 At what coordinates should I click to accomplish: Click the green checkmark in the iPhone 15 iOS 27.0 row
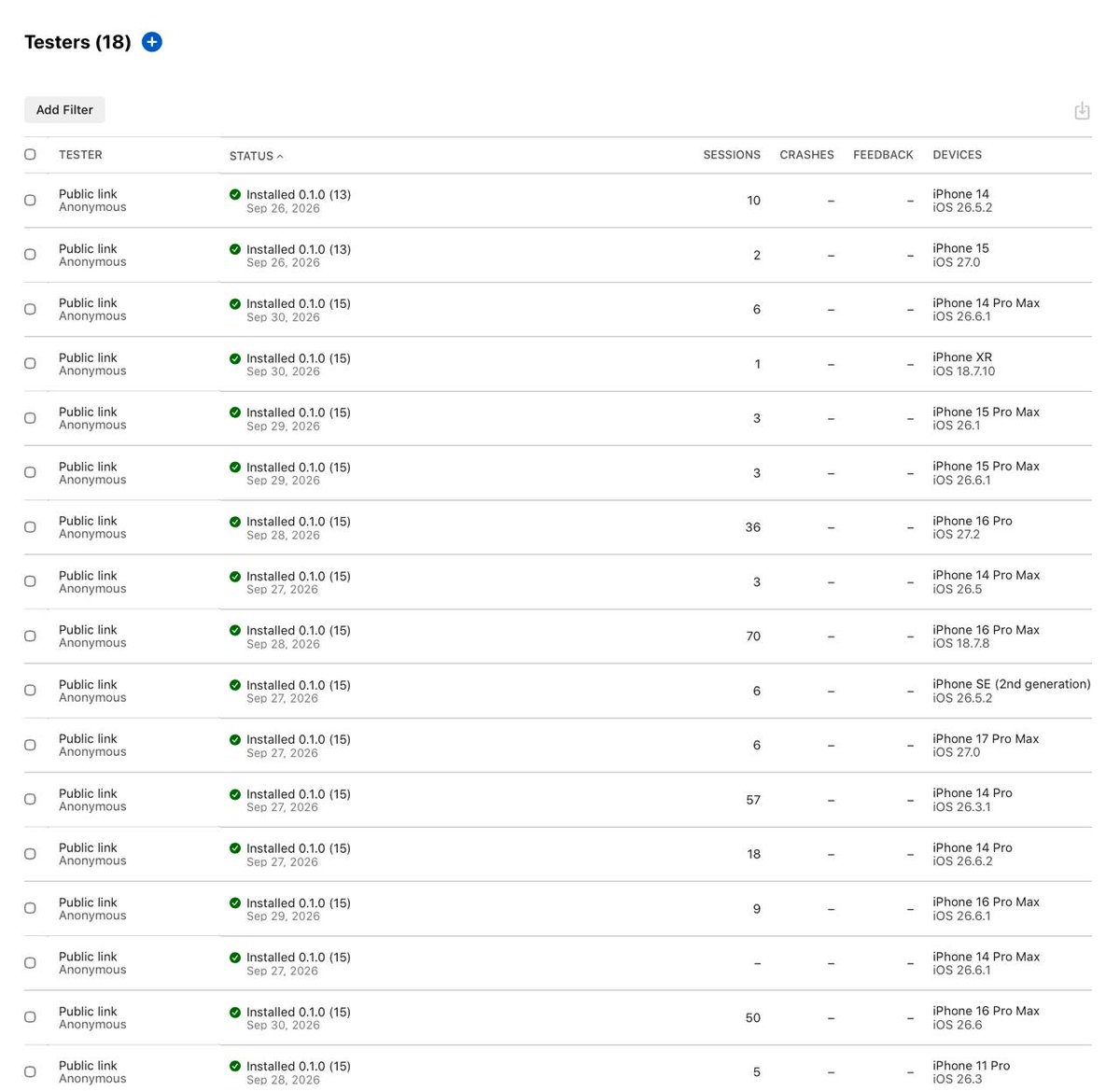pos(235,249)
